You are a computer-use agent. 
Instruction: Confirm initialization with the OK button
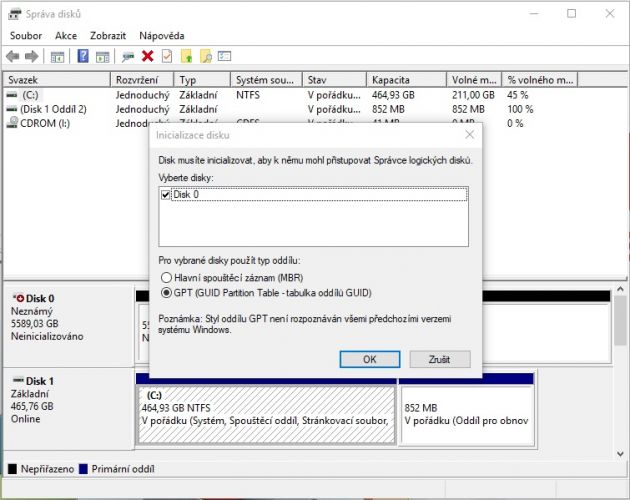point(370,359)
